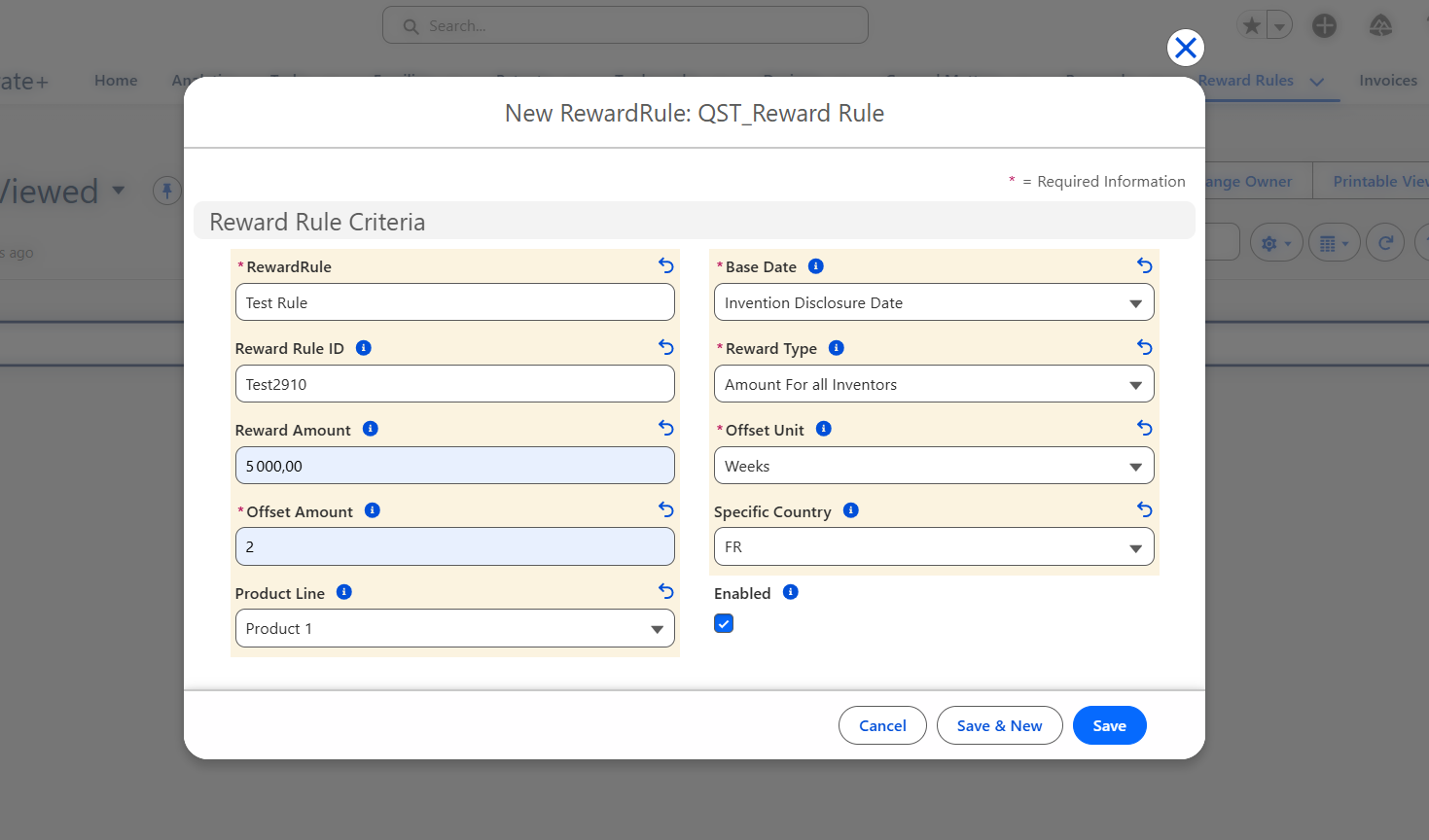Click info icon beside Offset Unit

[x=824, y=429]
